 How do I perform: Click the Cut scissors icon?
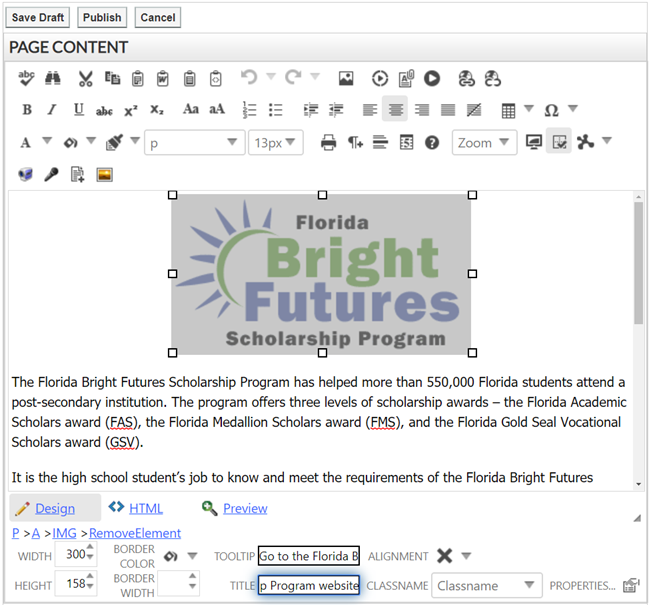pyautogui.click(x=85, y=78)
